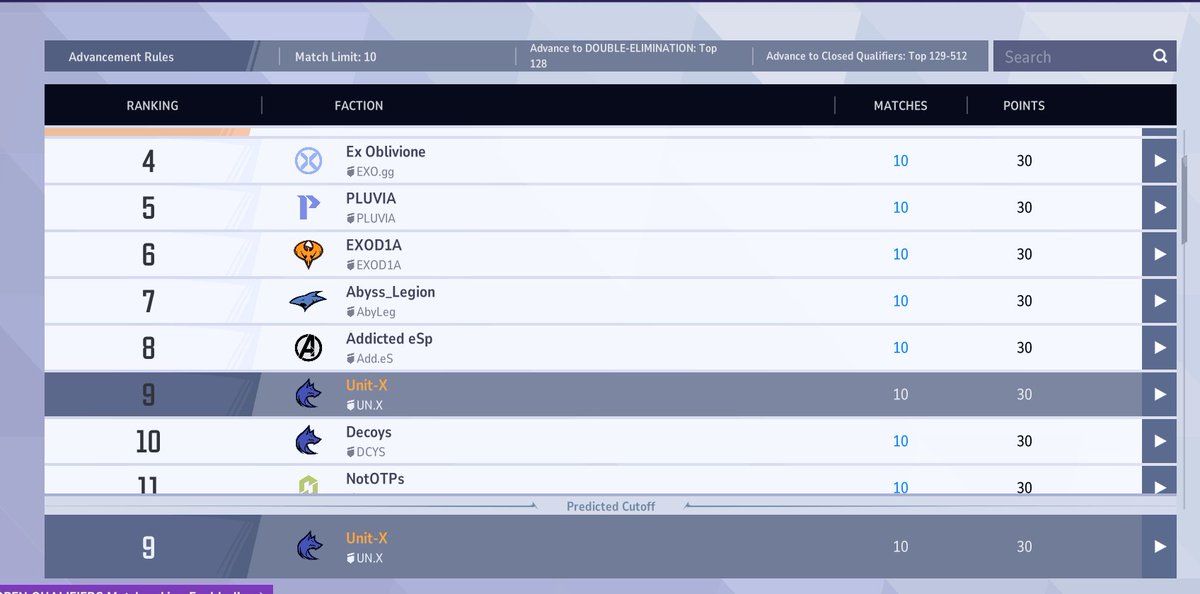
Task: Click the AbyLeg tag text
Action: (376, 312)
